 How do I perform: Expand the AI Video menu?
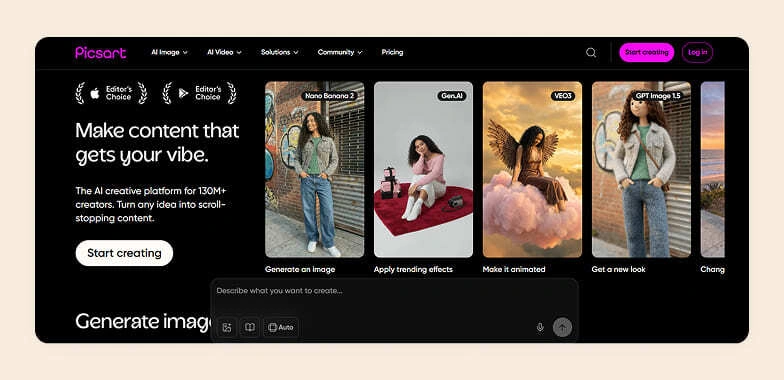224,52
